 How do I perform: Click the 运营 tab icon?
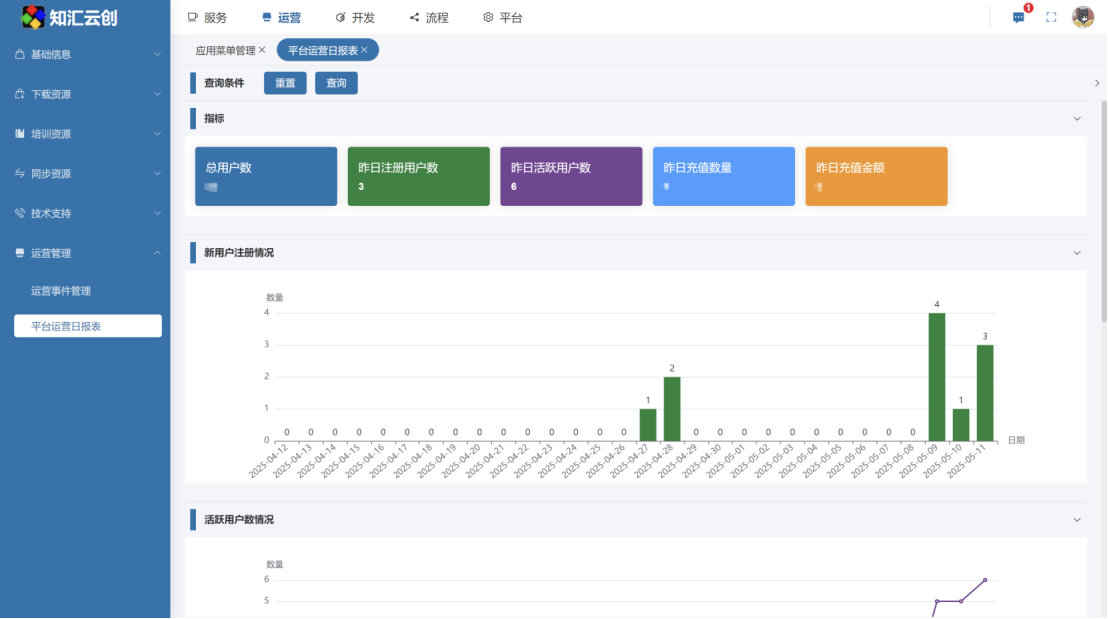[x=266, y=17]
